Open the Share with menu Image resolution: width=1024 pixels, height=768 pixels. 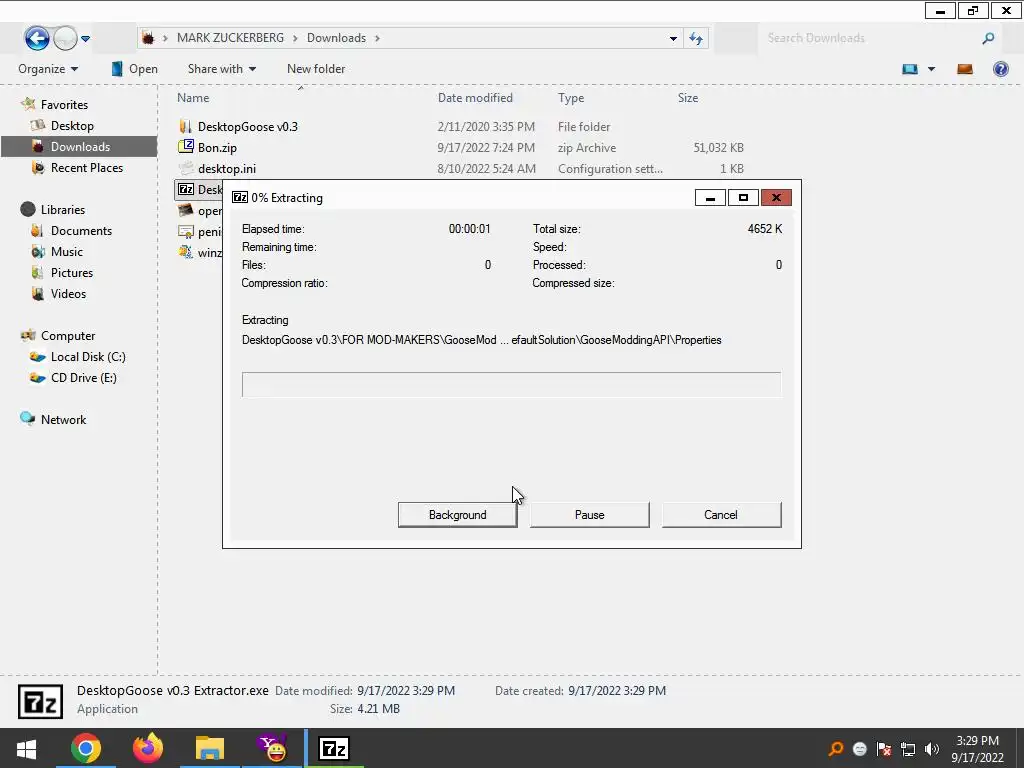click(x=221, y=69)
